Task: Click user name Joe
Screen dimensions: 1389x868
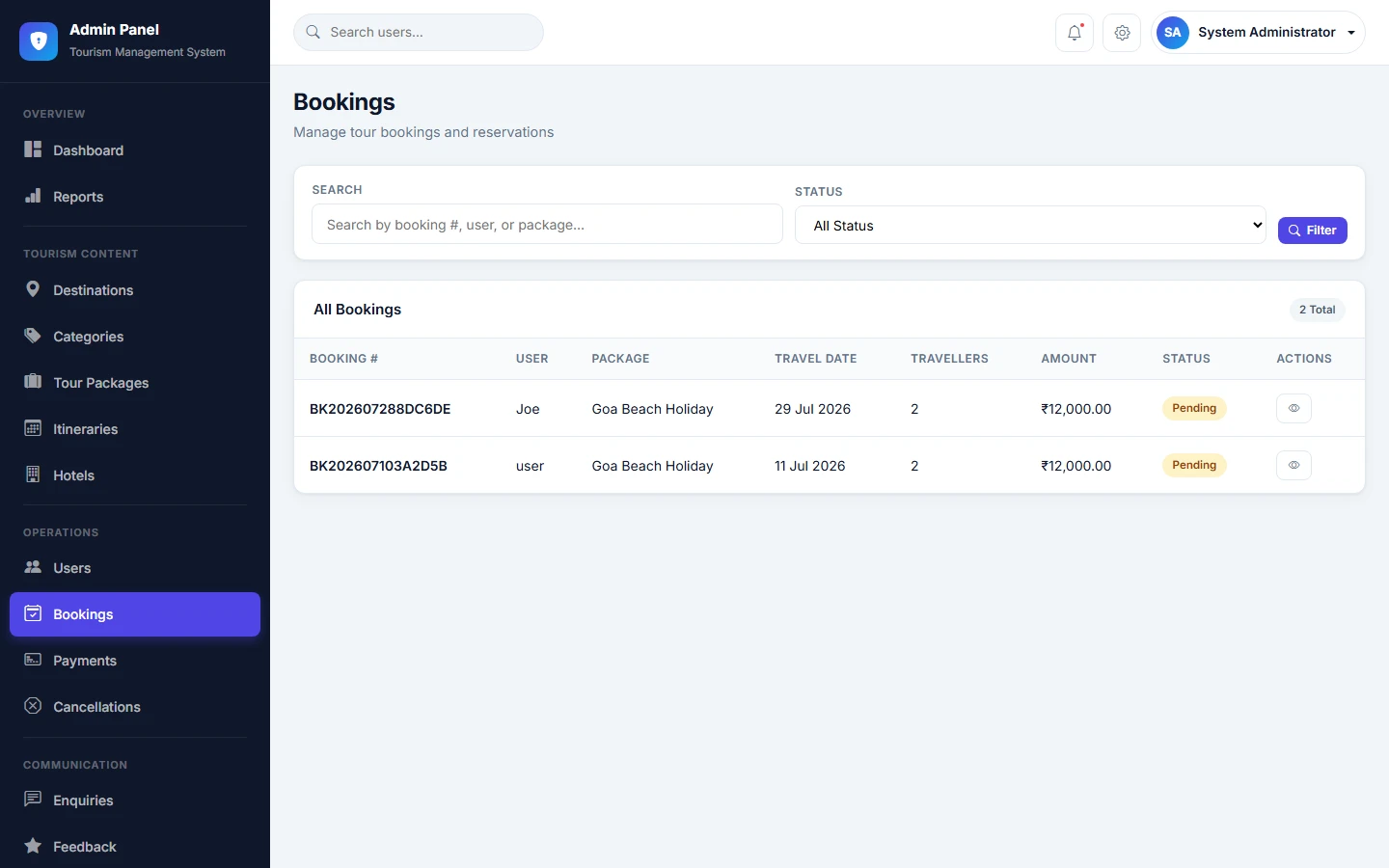Action: (x=528, y=409)
